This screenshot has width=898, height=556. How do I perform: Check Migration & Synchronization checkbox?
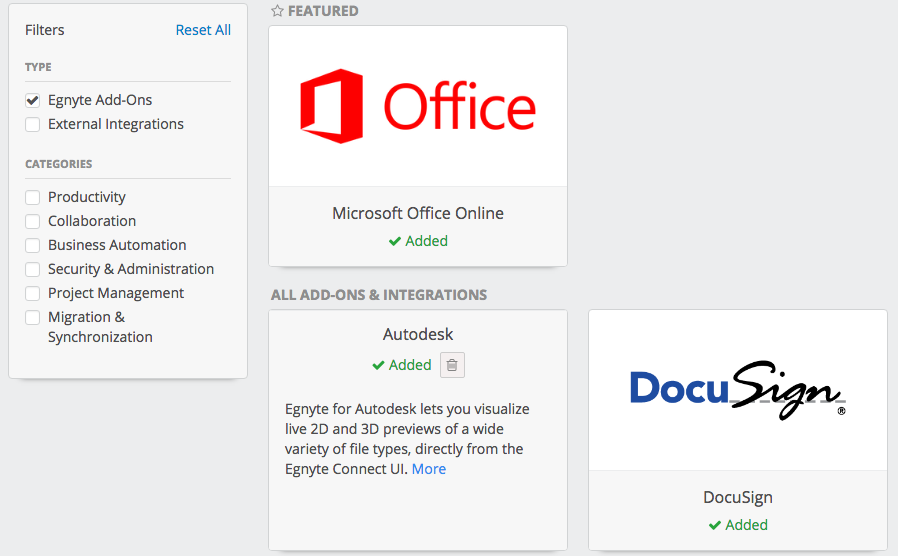click(33, 317)
